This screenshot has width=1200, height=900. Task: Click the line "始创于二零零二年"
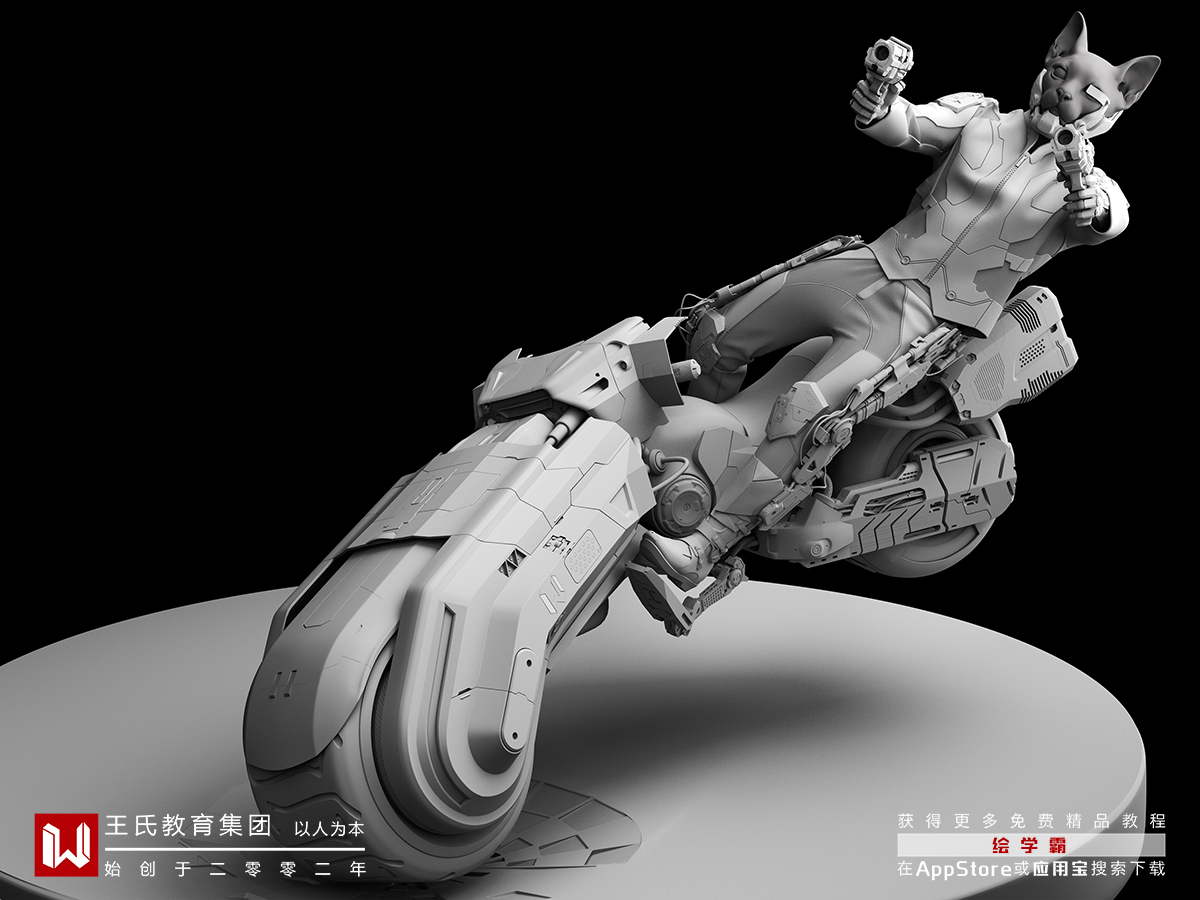[x=235, y=868]
